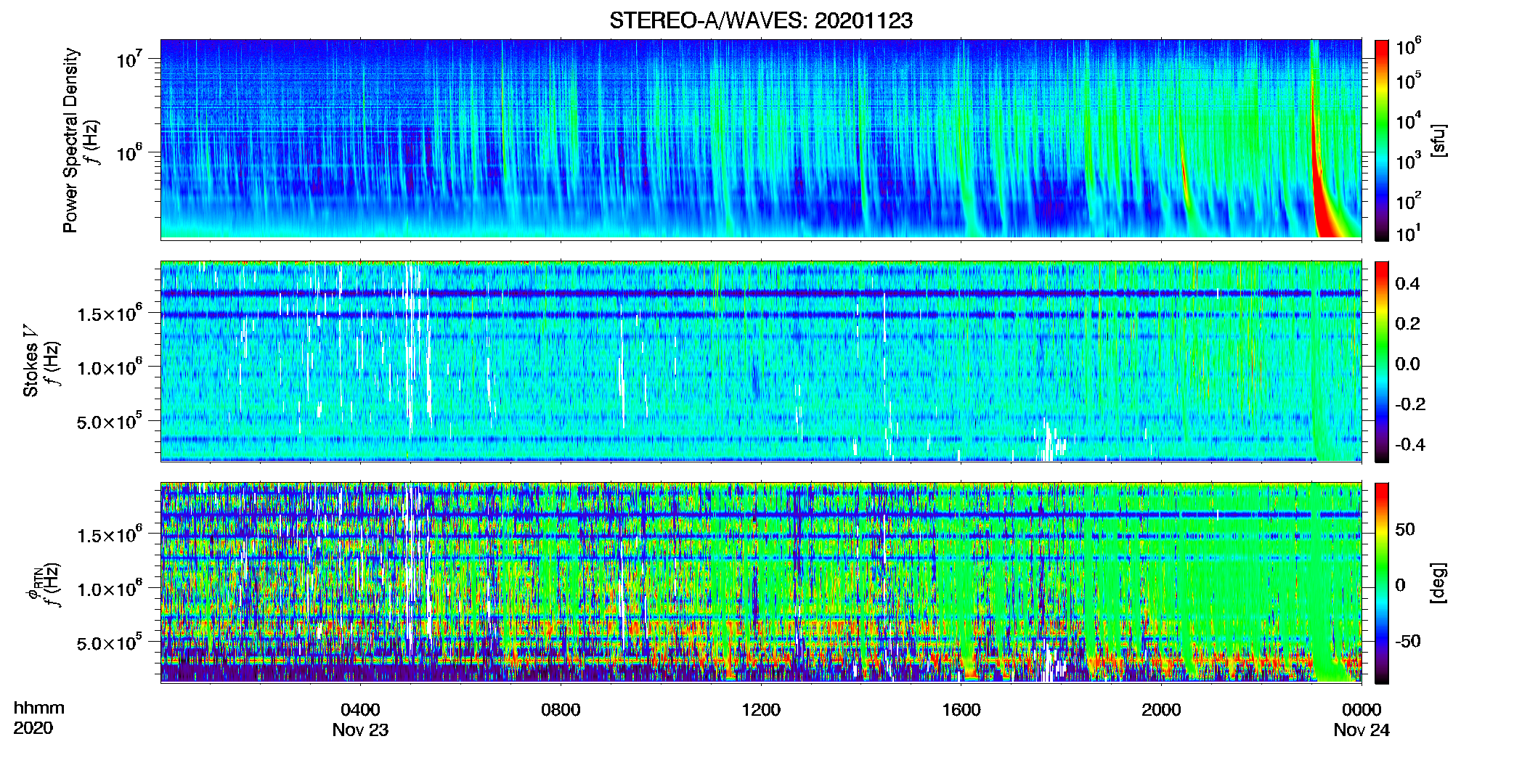The height and width of the screenshot is (784, 1522).
Task: Click the 0.4 label on Stokes V colorbar
Action: coord(1407,284)
